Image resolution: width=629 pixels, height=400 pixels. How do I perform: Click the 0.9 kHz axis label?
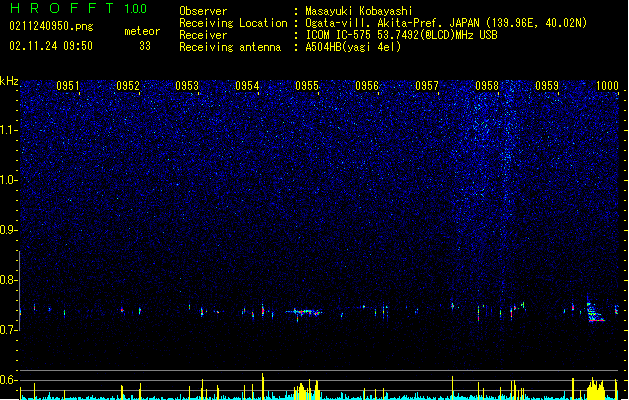point(9,230)
